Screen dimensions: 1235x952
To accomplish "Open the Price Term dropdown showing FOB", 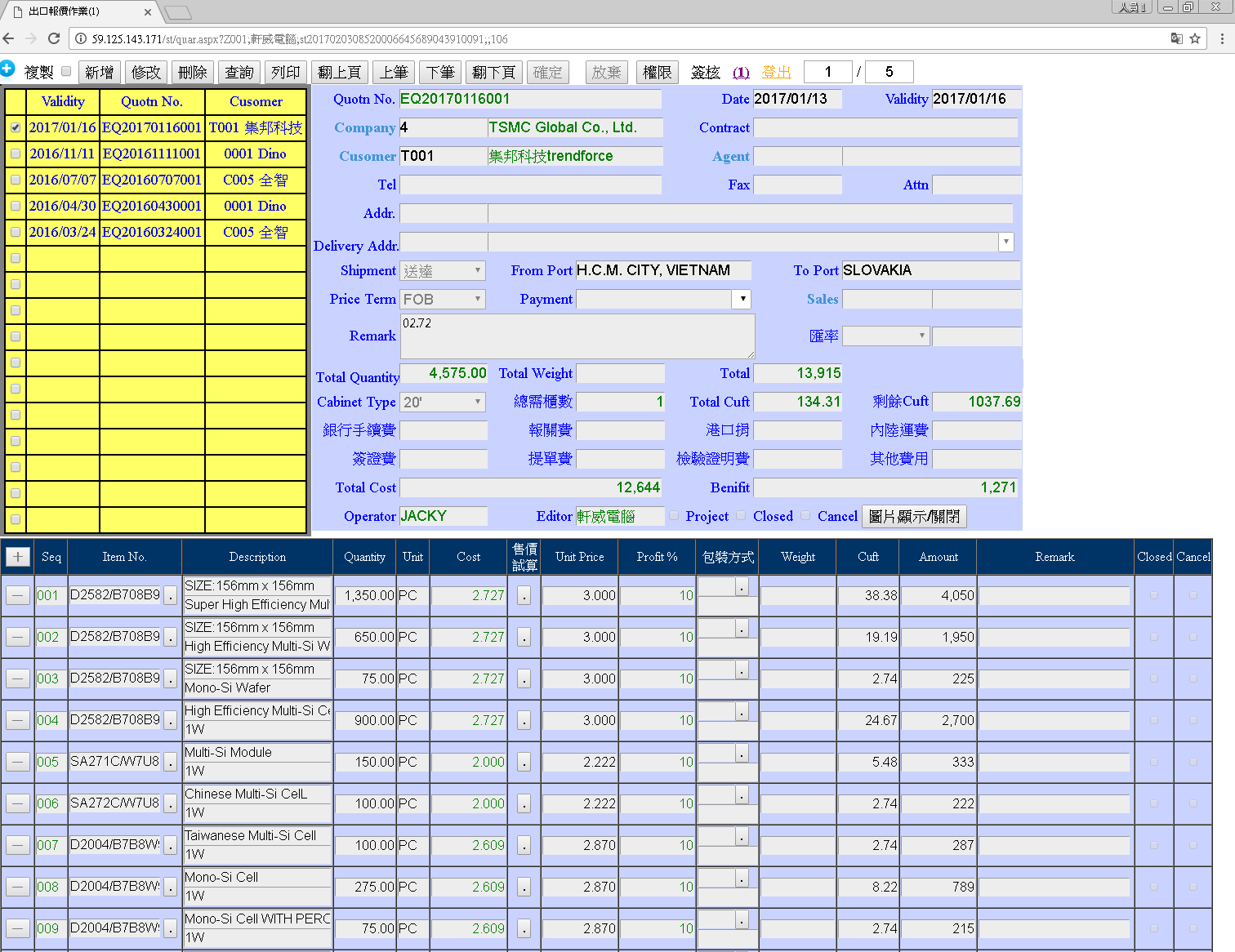I will click(x=443, y=300).
